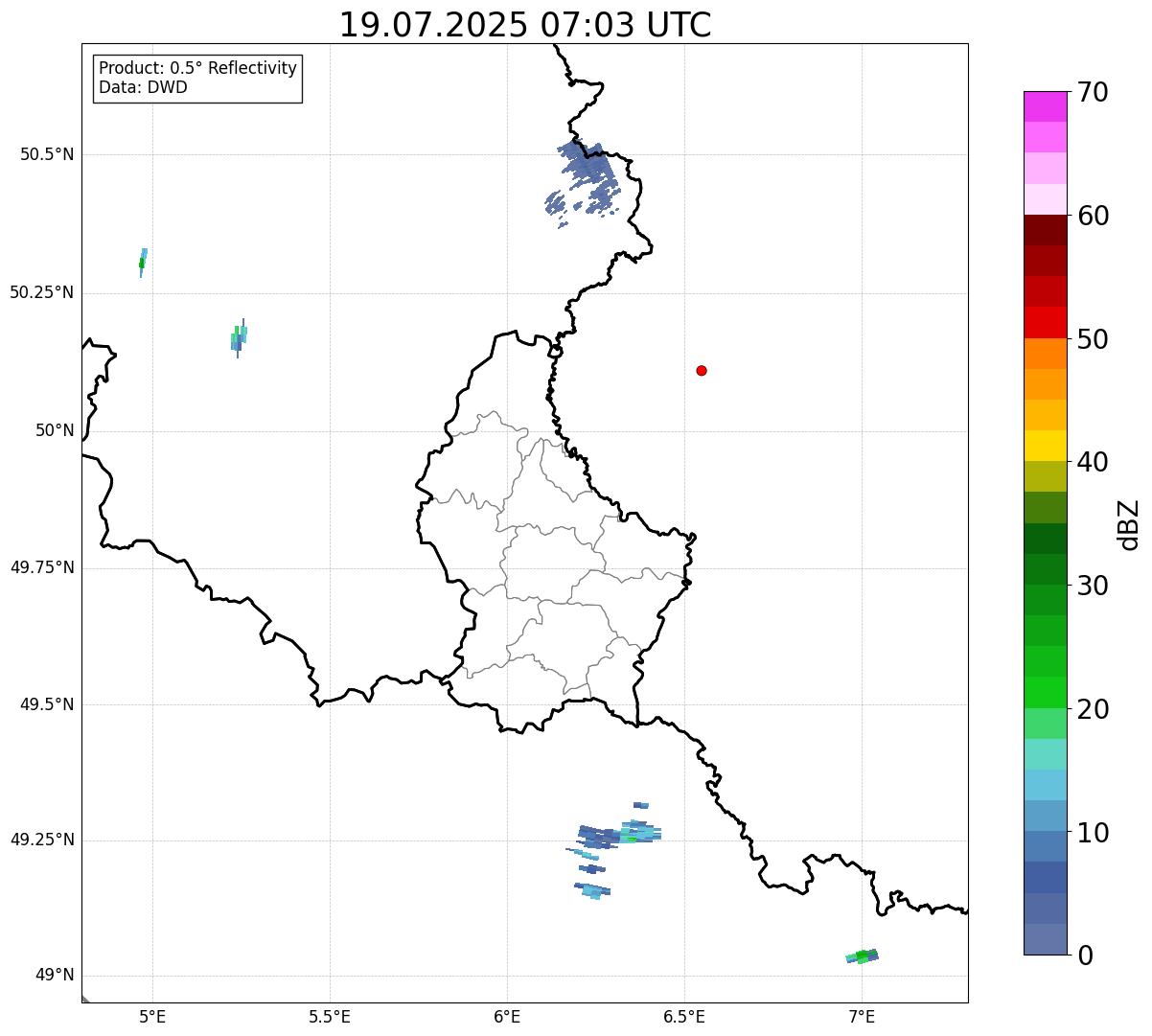
Task: Click the bright green colorbar swatch above 20
Action: click(1045, 692)
